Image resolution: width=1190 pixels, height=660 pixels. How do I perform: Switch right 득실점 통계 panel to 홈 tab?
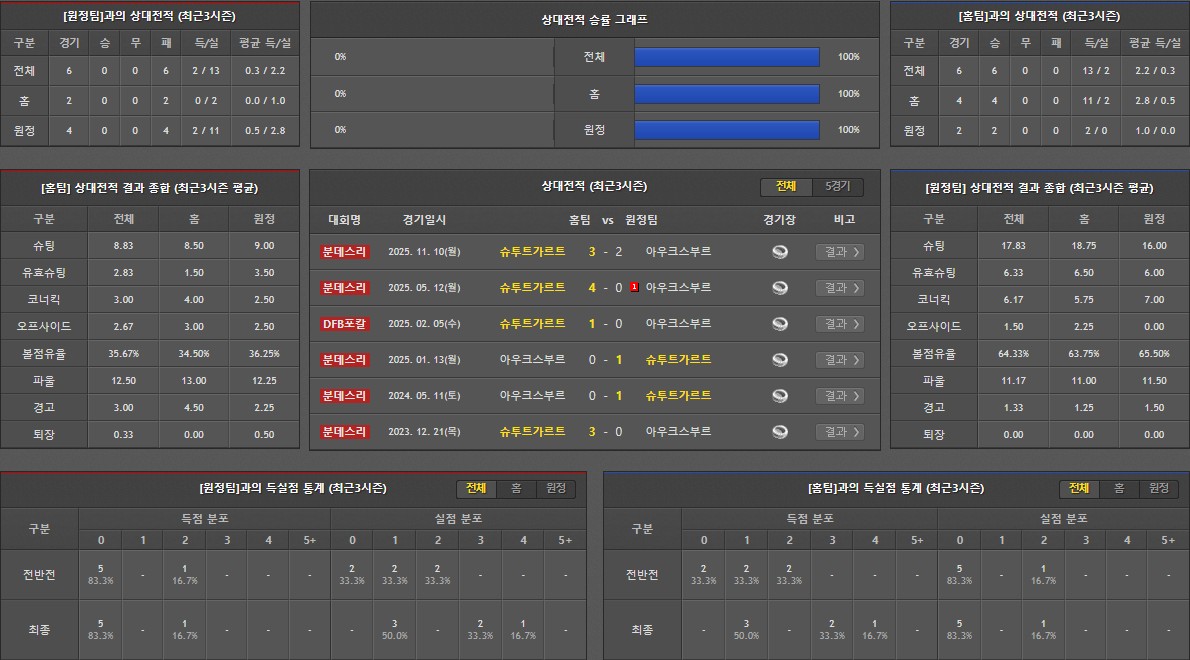[1119, 489]
